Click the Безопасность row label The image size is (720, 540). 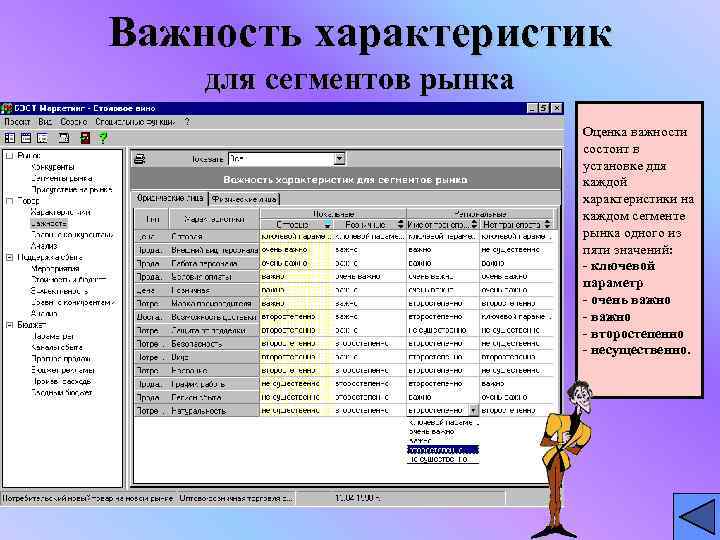click(x=214, y=343)
